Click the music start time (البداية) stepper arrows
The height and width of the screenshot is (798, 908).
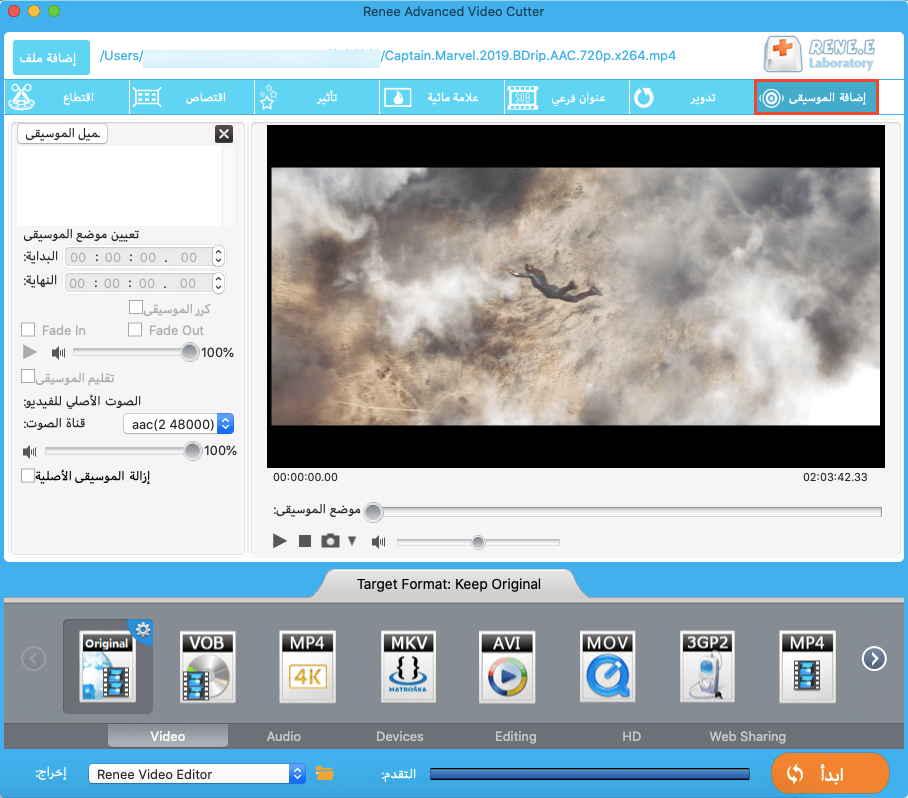tap(218, 257)
